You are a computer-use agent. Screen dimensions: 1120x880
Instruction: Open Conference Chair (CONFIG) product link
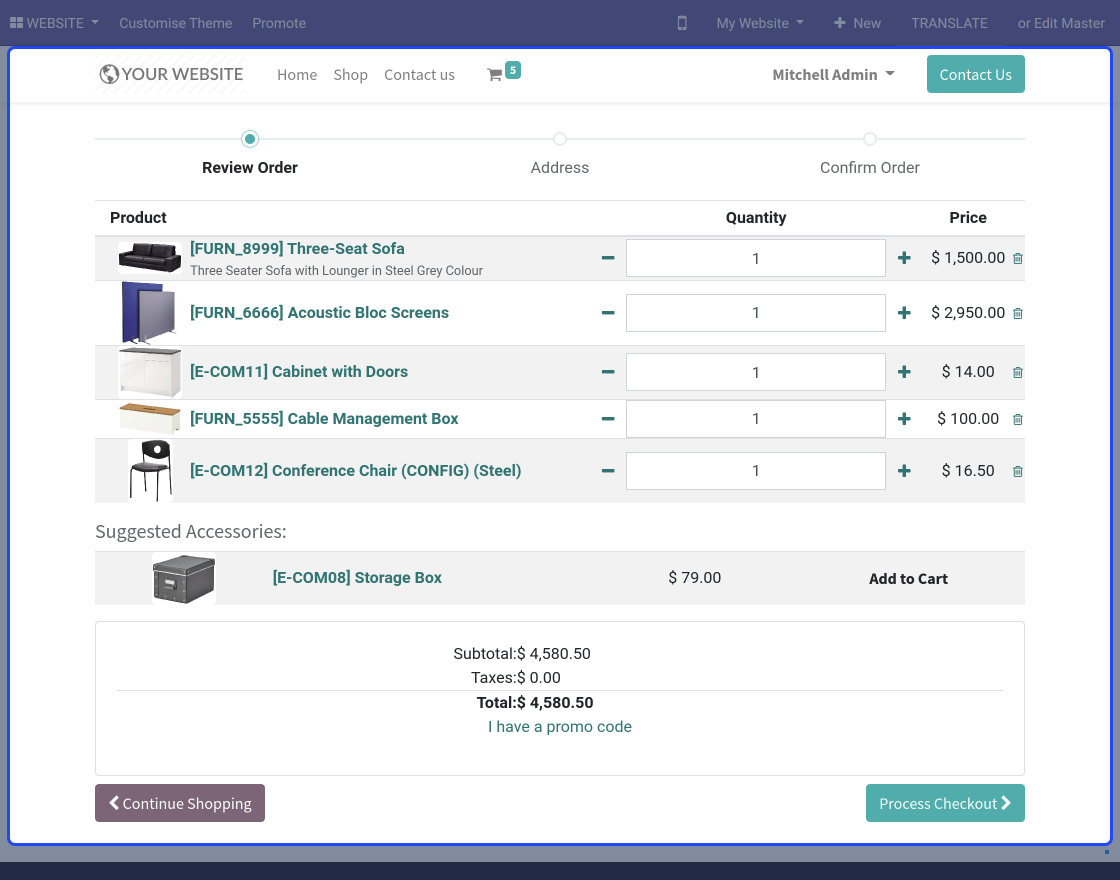(356, 471)
